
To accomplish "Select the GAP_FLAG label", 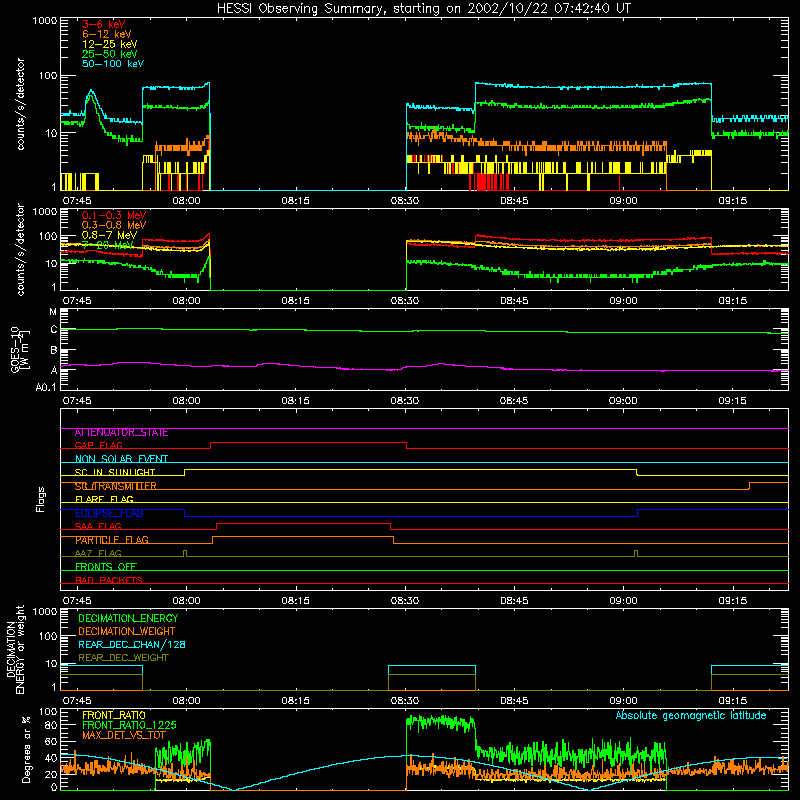I will (x=98, y=445).
